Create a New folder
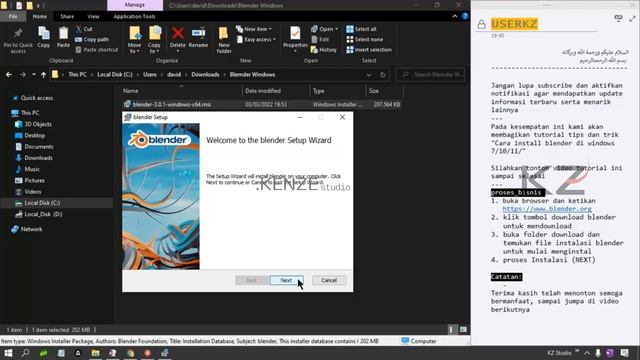The height and width of the screenshot is (360, 640). click(224, 40)
